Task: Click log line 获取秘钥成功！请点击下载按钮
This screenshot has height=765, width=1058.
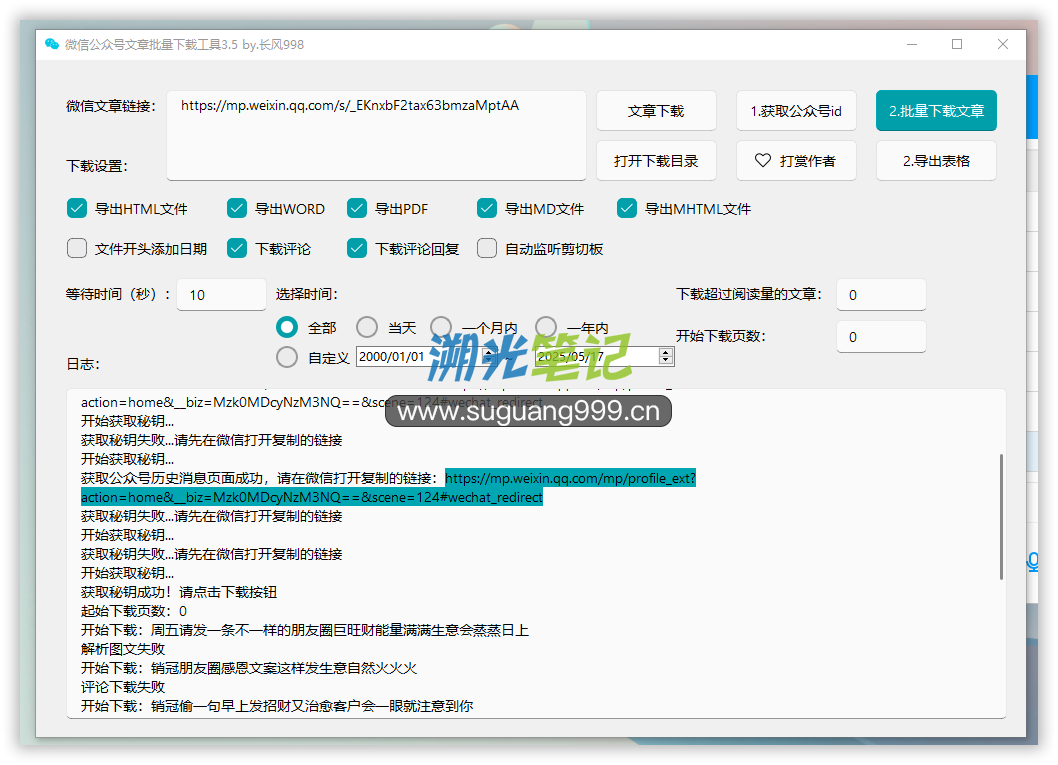Action: coord(179,592)
